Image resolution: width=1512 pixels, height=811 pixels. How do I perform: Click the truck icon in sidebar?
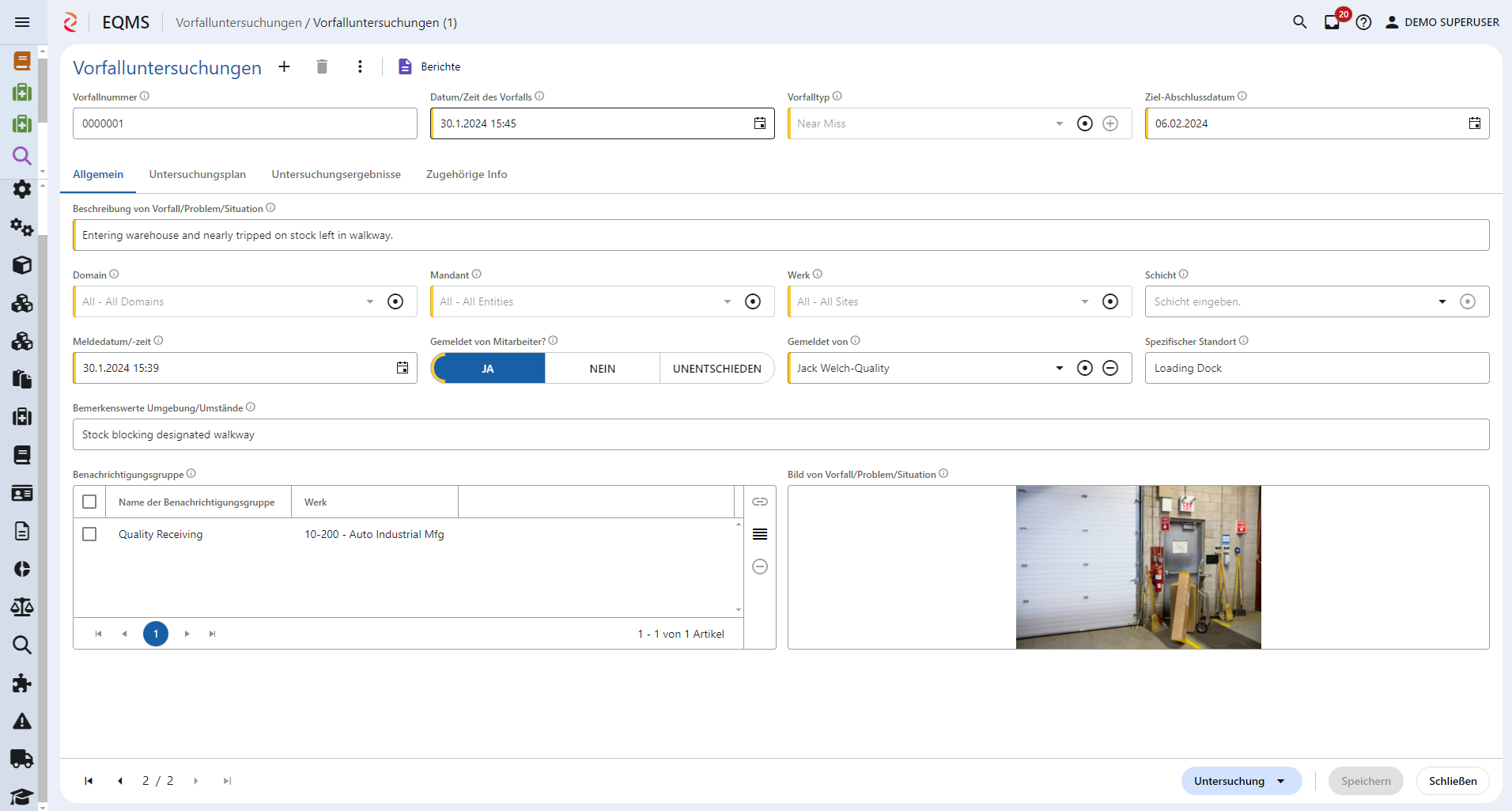click(x=22, y=759)
